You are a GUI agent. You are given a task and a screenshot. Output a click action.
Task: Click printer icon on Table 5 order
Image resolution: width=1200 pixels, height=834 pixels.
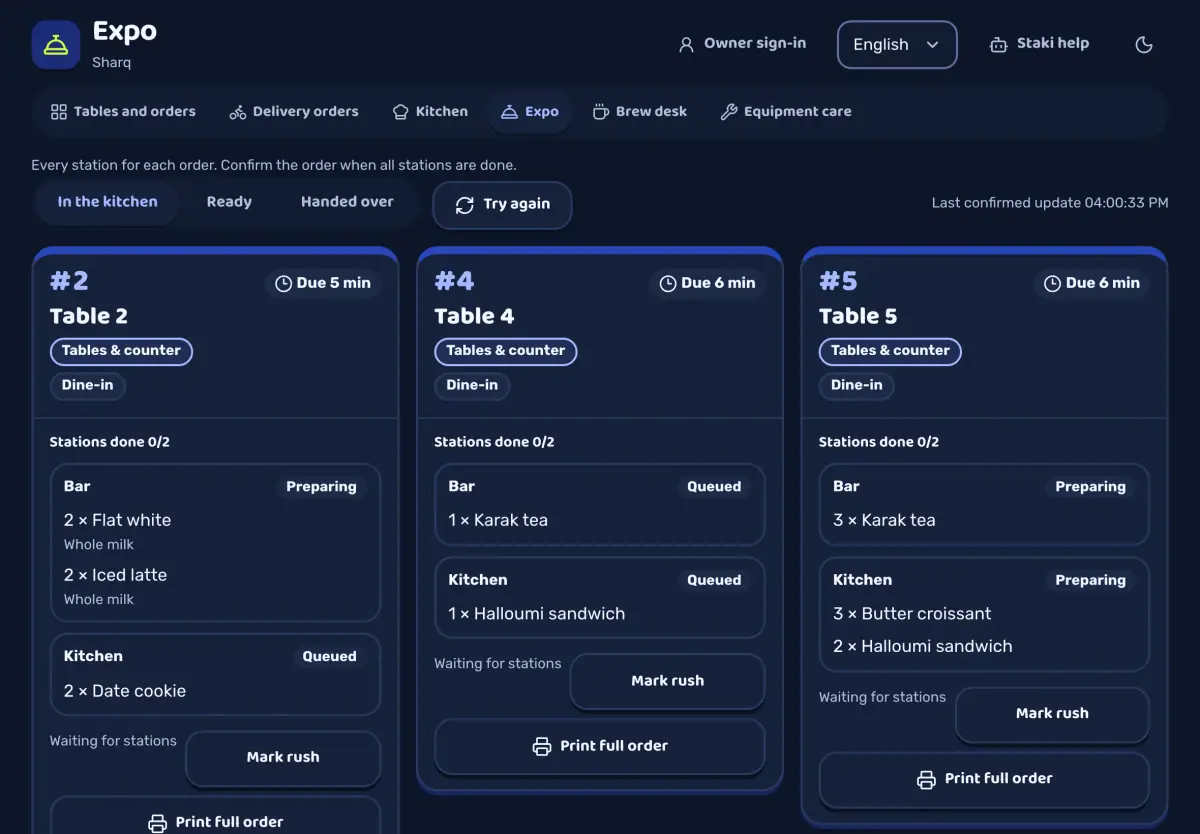click(927, 779)
